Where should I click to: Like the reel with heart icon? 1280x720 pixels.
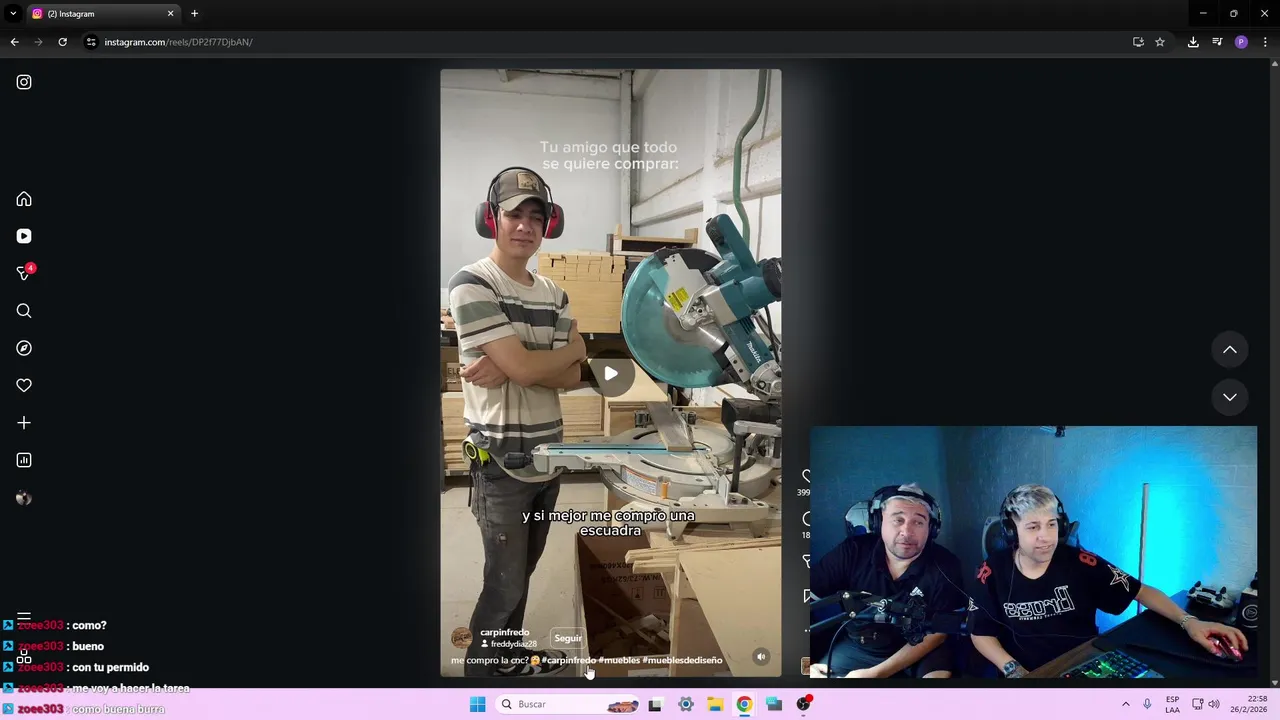pyautogui.click(x=806, y=476)
